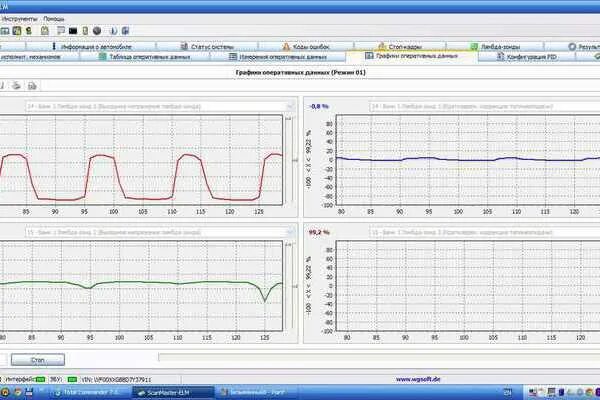Click the narrow device toolbar icon
Viewport: 600px width, 400px height.
pos(85,31)
